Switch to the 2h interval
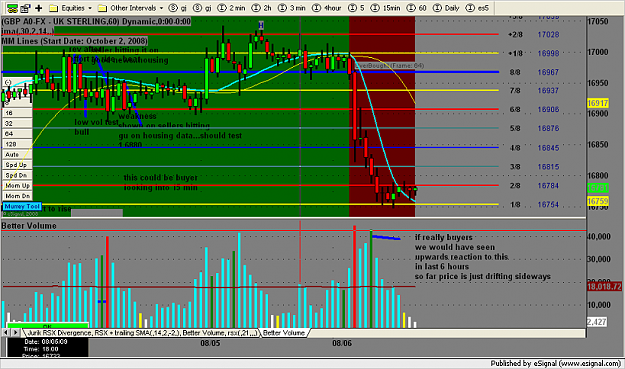625x369 pixels. pos(261,8)
